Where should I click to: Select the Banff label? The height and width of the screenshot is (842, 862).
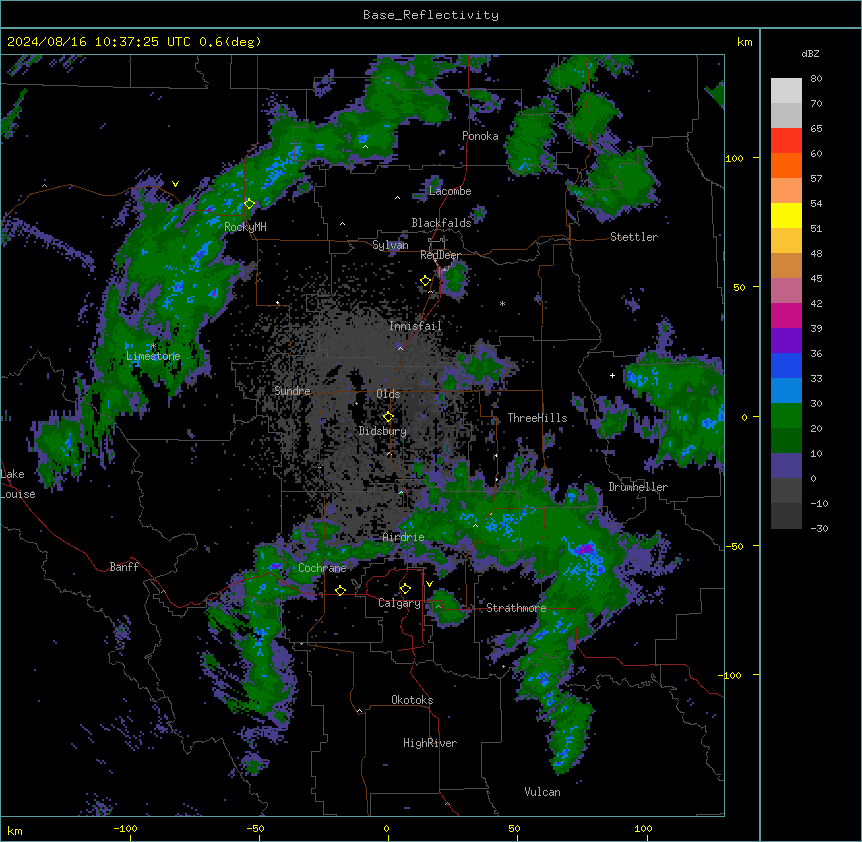124,567
